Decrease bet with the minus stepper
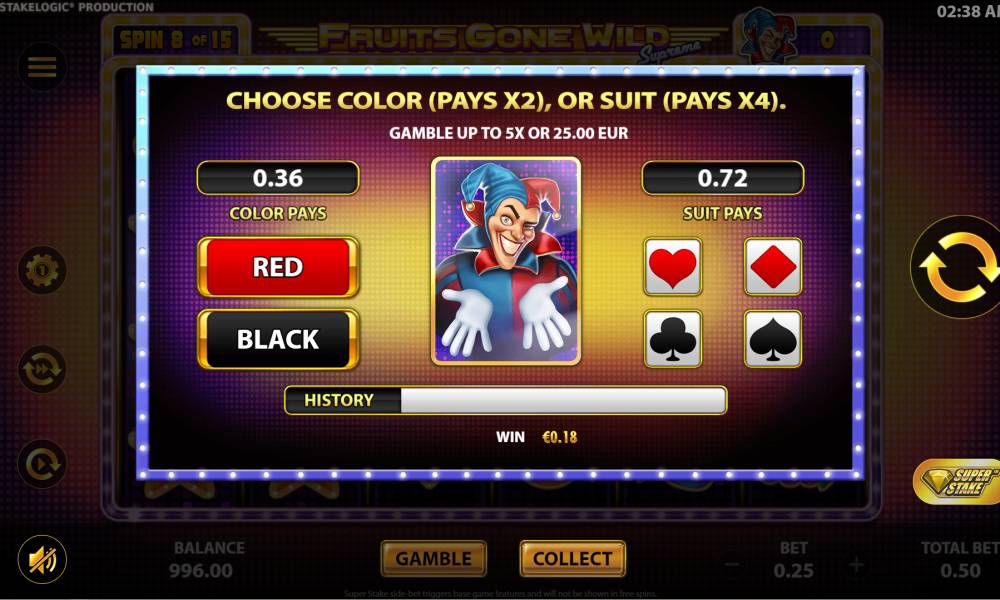 coord(733,565)
